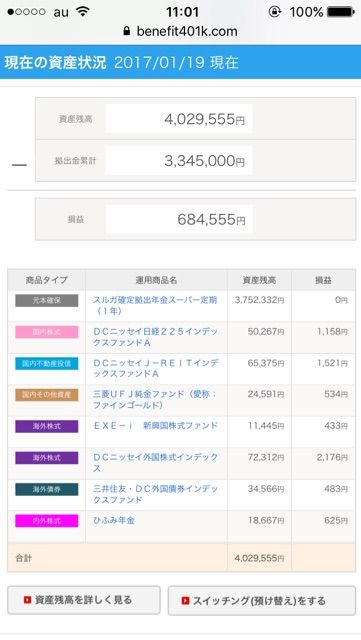Open スルガ確定拠出年金スーパー定期 fund link

(x=155, y=305)
